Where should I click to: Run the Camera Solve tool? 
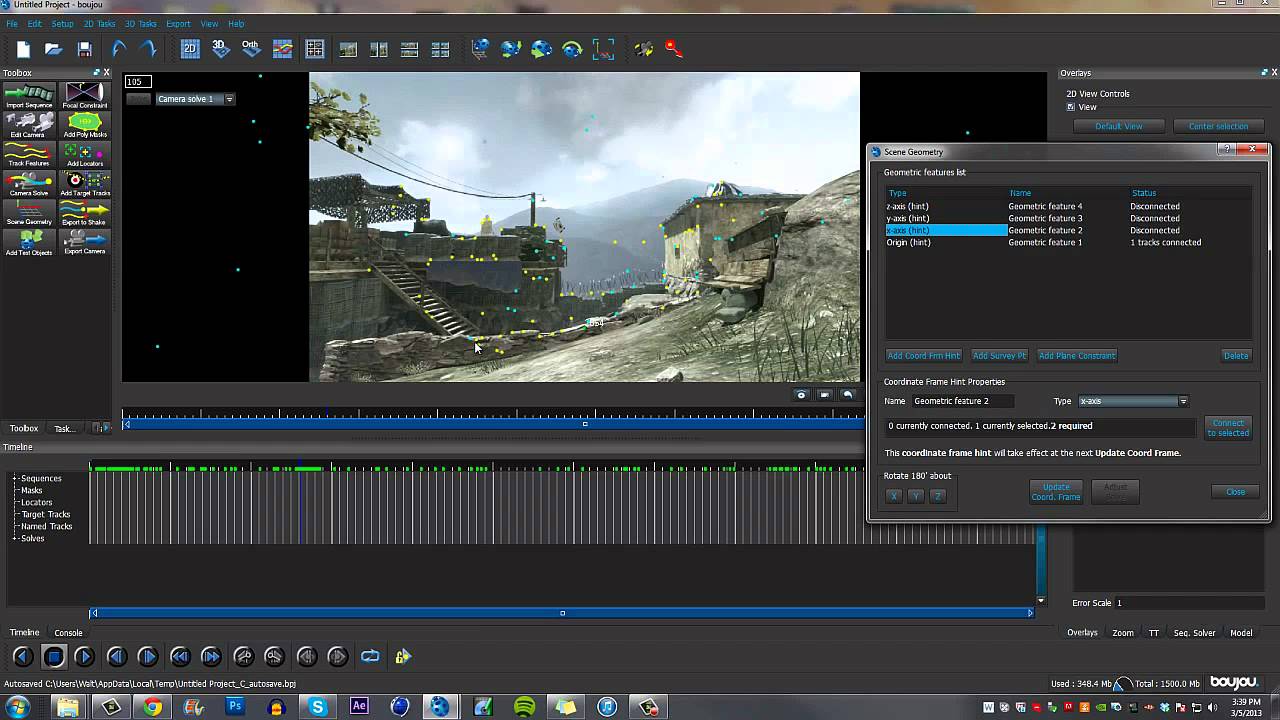pos(29,184)
